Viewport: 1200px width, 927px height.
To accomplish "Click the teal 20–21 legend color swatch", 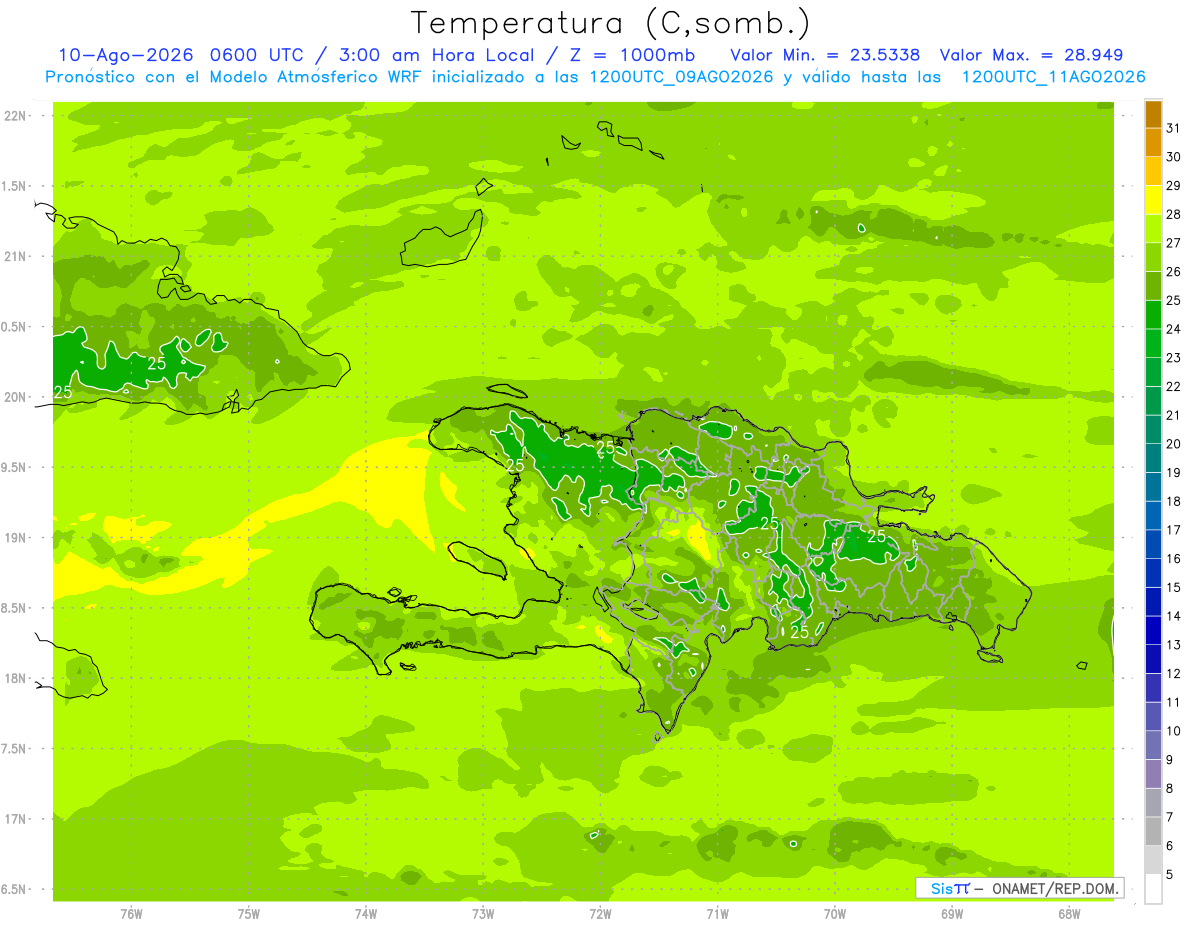I will click(x=1153, y=430).
